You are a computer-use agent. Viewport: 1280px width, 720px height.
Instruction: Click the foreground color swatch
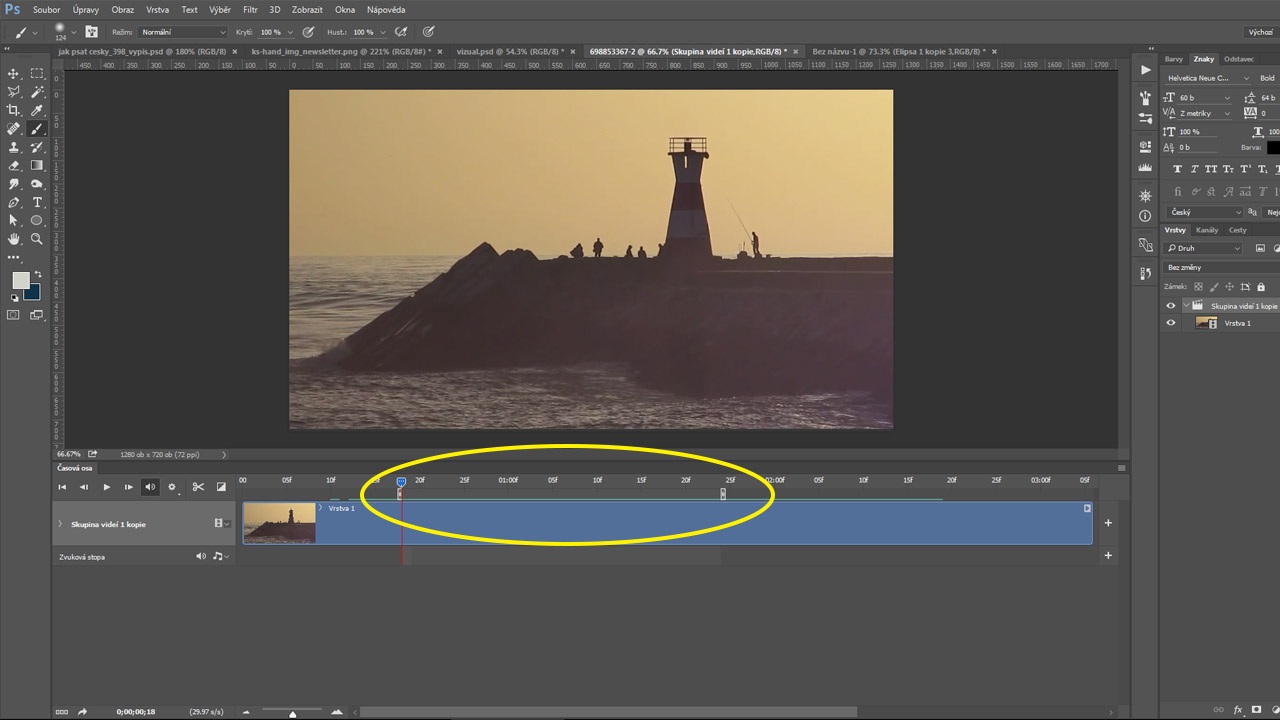(x=20, y=281)
